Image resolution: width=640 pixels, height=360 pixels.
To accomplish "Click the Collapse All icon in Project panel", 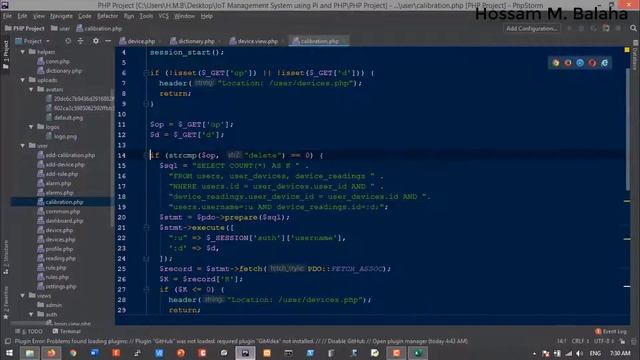I will click(x=80, y=41).
